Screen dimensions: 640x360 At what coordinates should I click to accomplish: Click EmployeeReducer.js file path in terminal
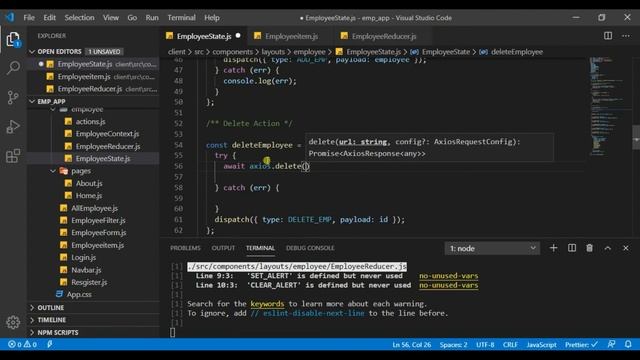point(297,266)
